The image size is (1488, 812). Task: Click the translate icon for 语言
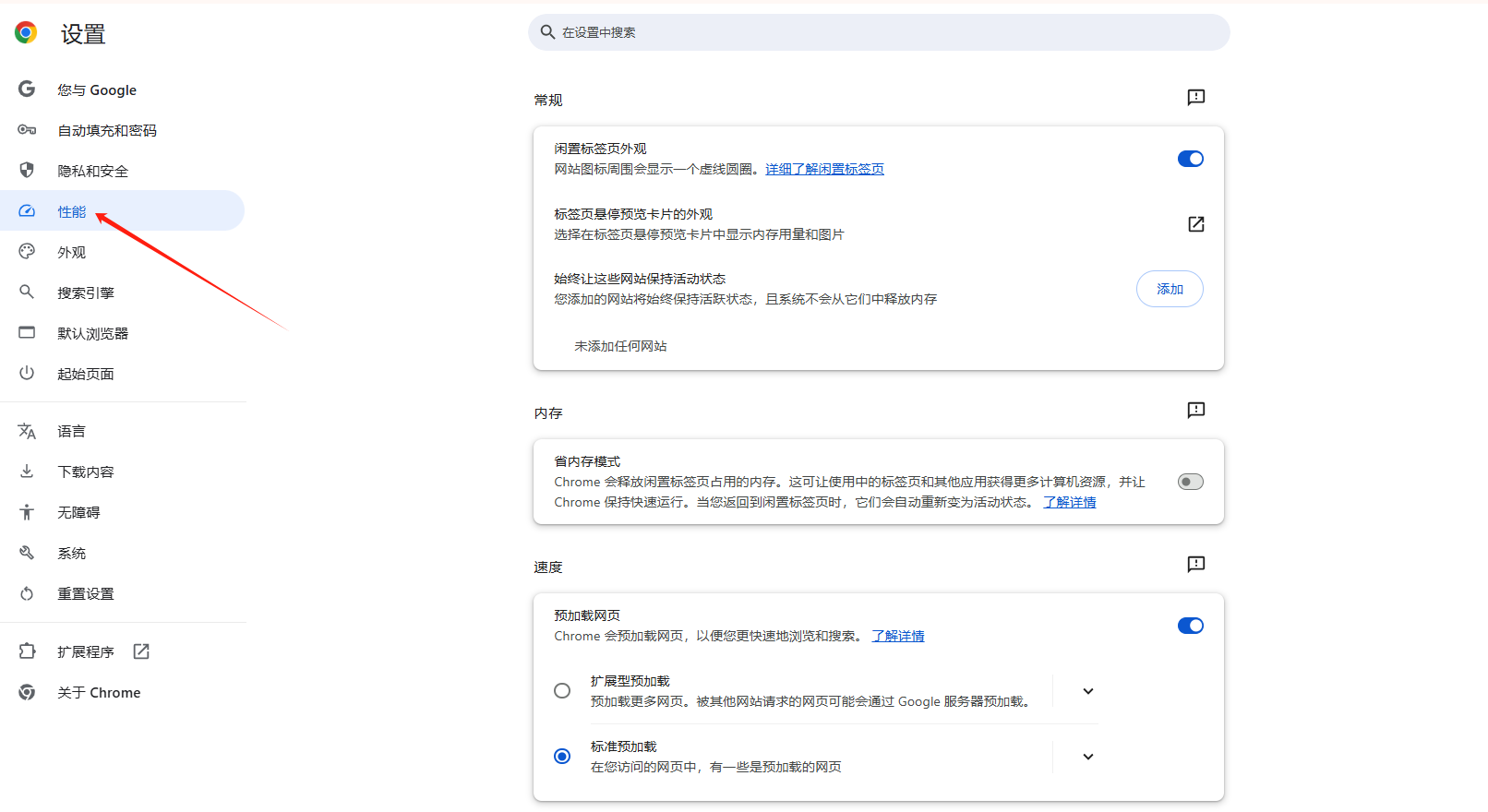27,431
